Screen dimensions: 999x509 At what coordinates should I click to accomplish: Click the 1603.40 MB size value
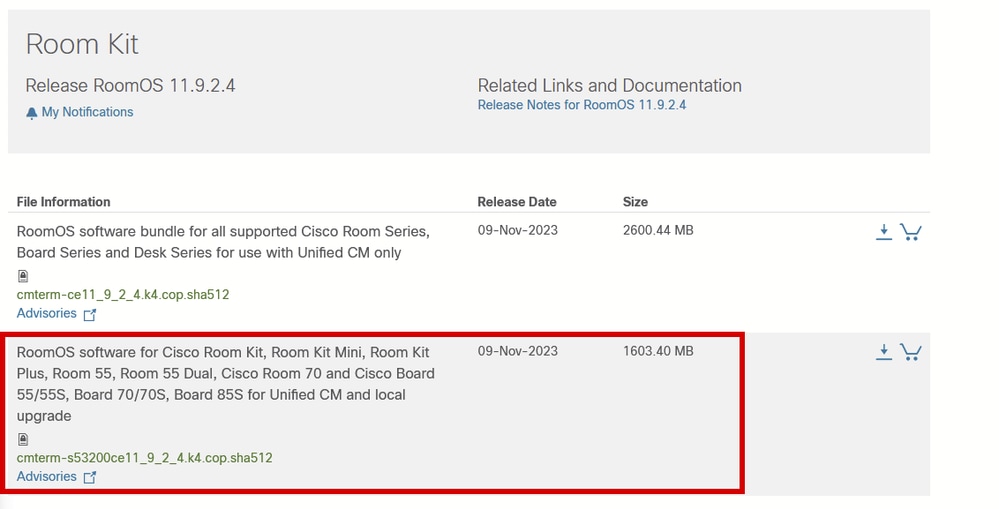[x=658, y=351]
